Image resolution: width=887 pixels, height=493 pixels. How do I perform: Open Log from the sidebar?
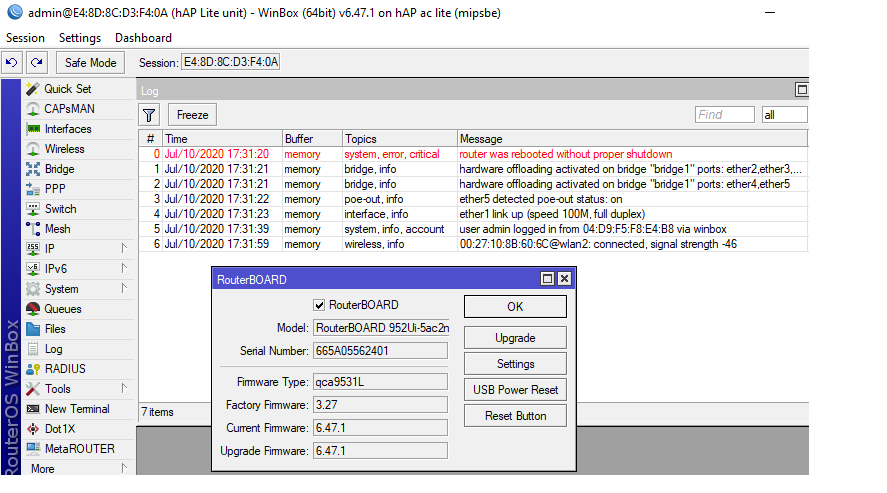[x=54, y=349]
